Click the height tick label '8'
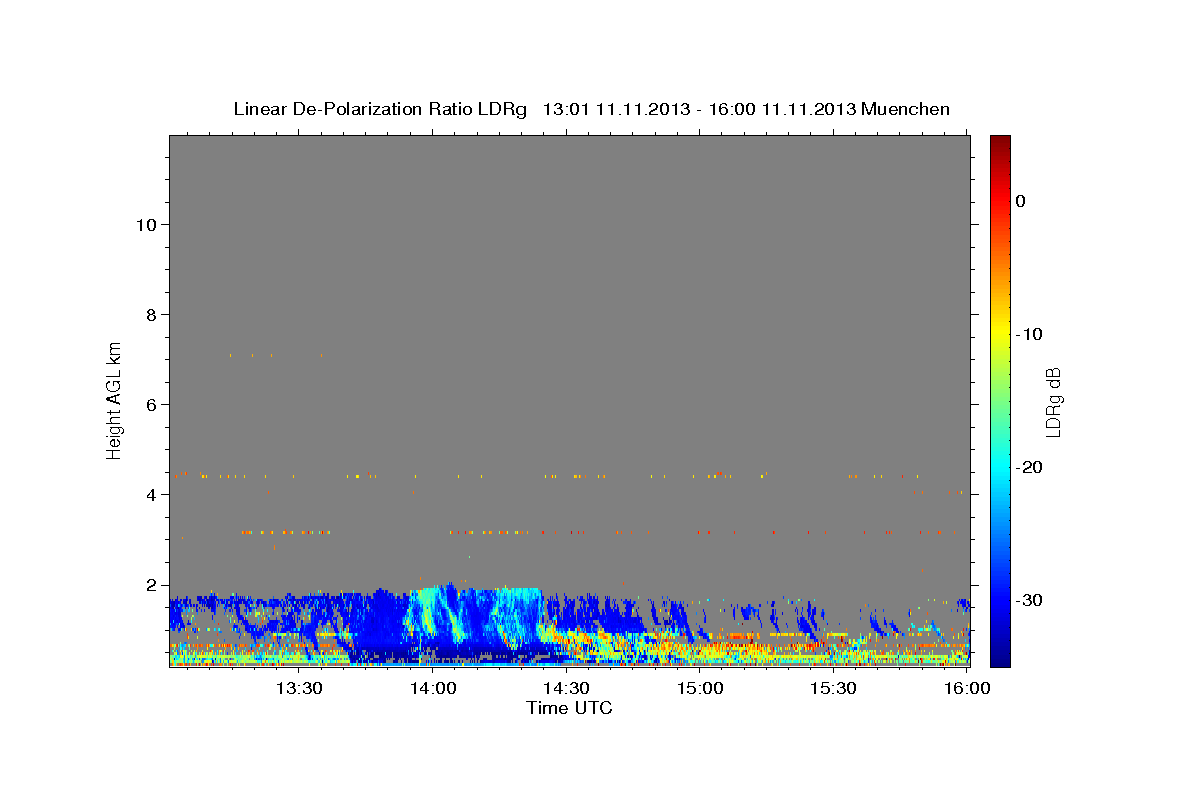 point(153,315)
